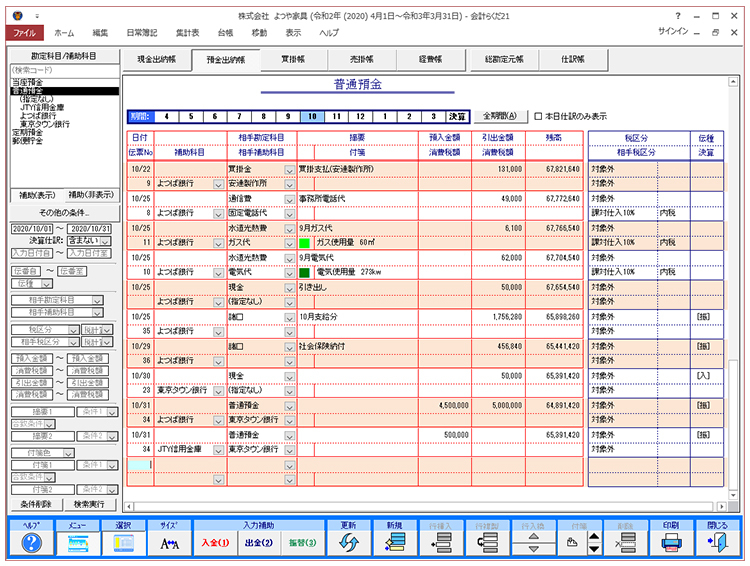Click the app logo icon in title bar
The image size is (750, 566).
[x=18, y=16]
